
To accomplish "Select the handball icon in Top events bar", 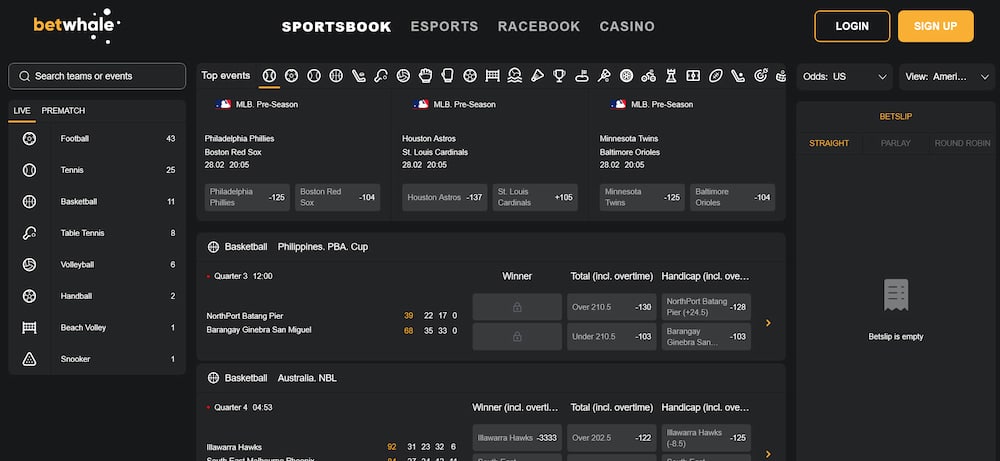I will [470, 76].
